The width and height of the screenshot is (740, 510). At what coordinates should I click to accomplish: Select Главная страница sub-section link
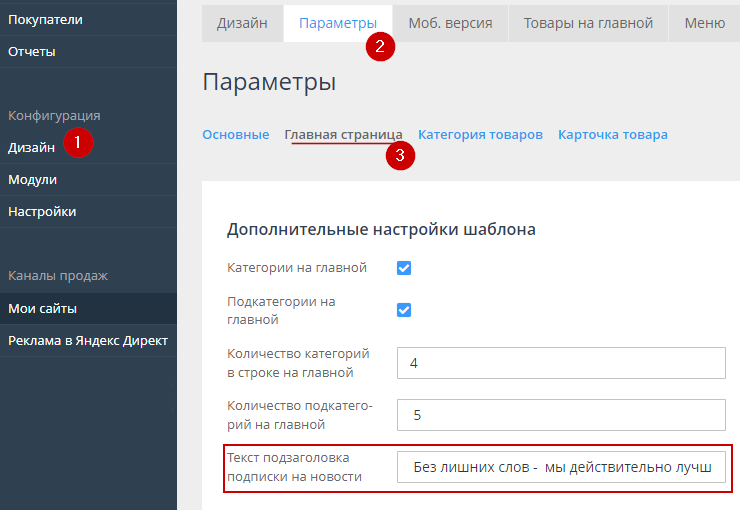[343, 134]
